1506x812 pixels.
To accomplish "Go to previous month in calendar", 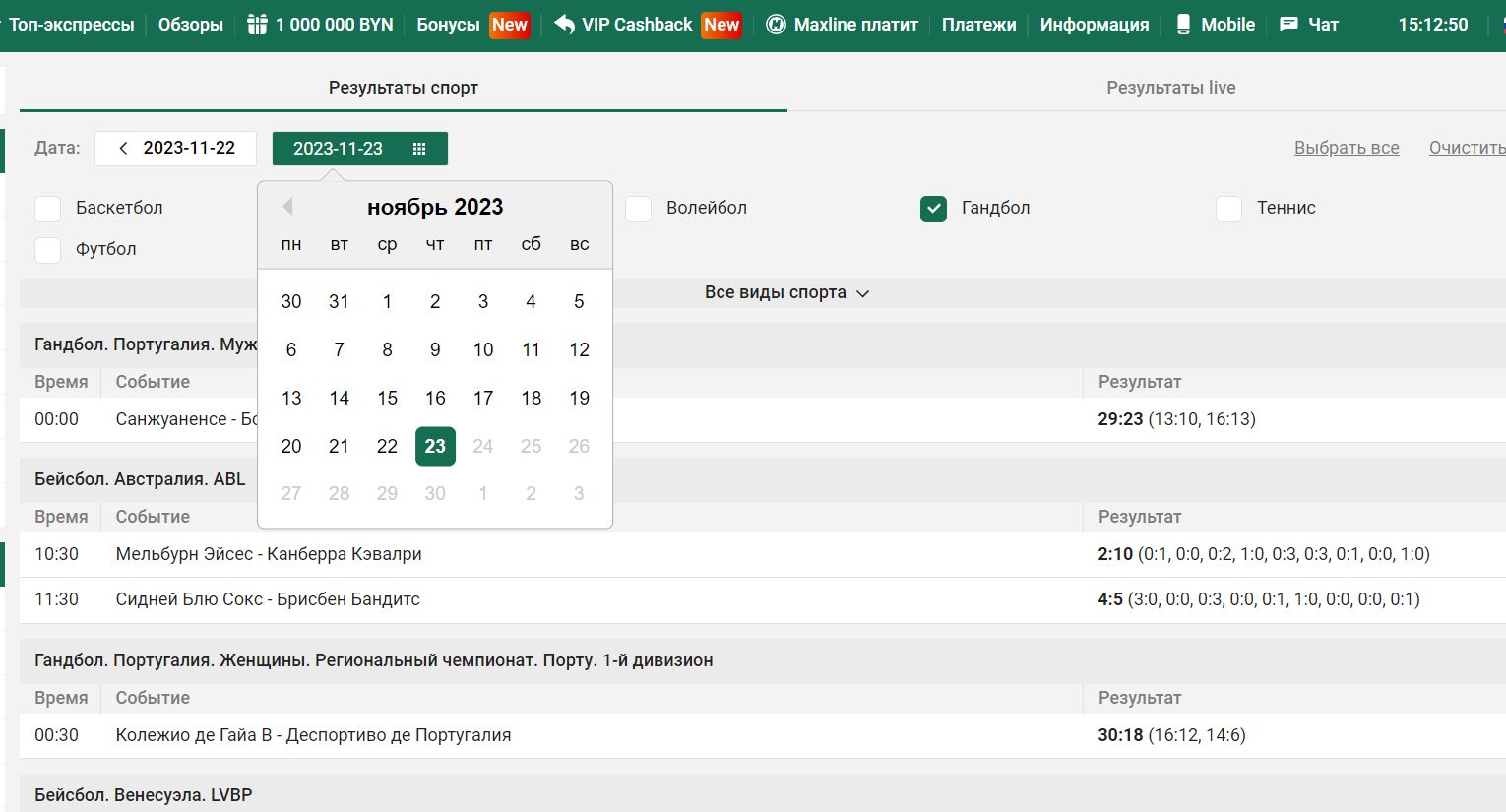I will (287, 207).
